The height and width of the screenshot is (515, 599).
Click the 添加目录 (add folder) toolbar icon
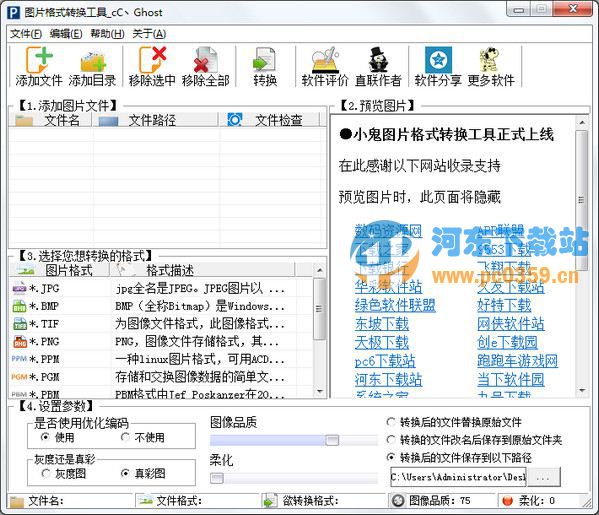[x=92, y=60]
